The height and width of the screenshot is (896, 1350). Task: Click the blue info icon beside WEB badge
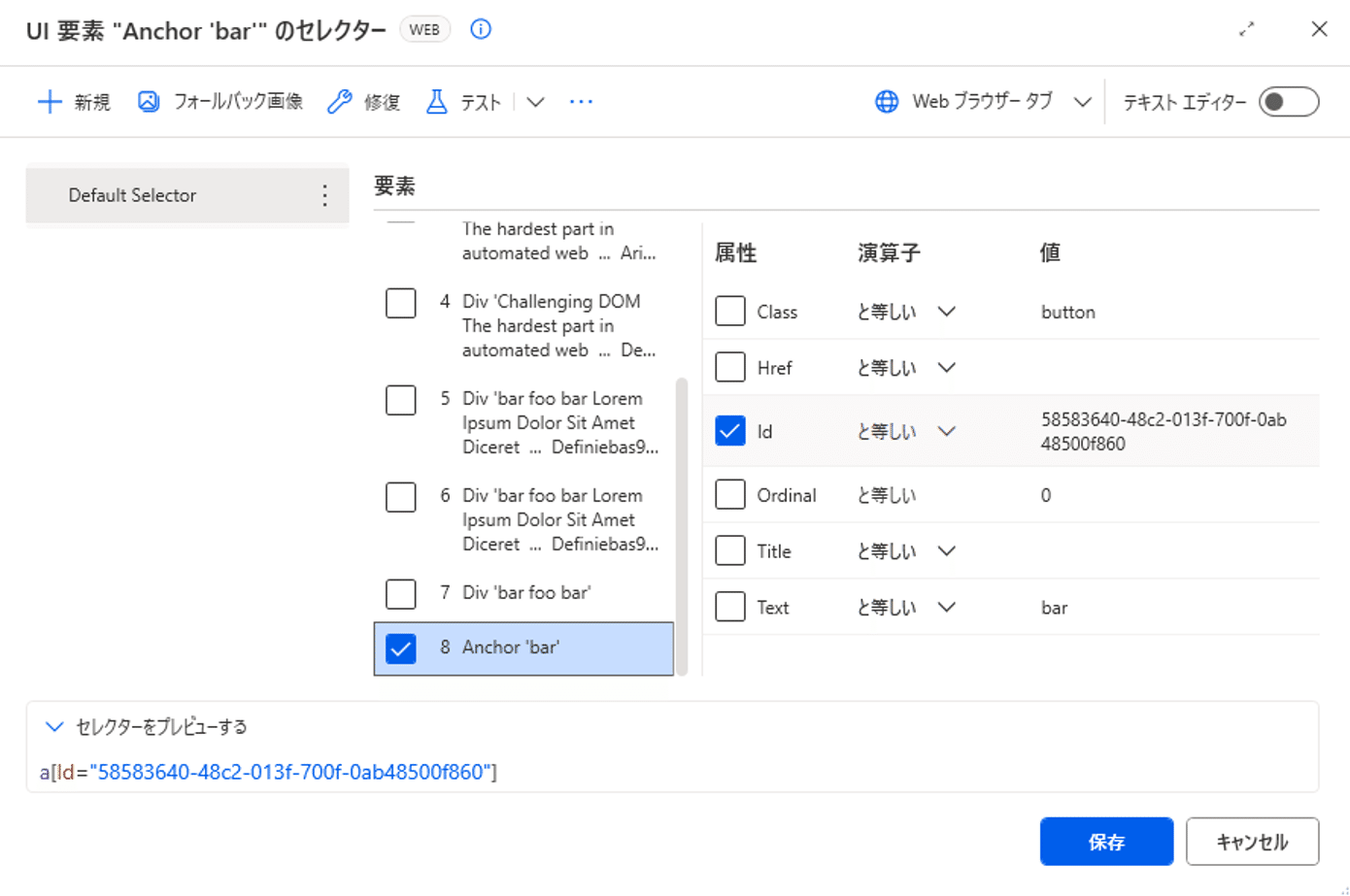pyautogui.click(x=481, y=29)
